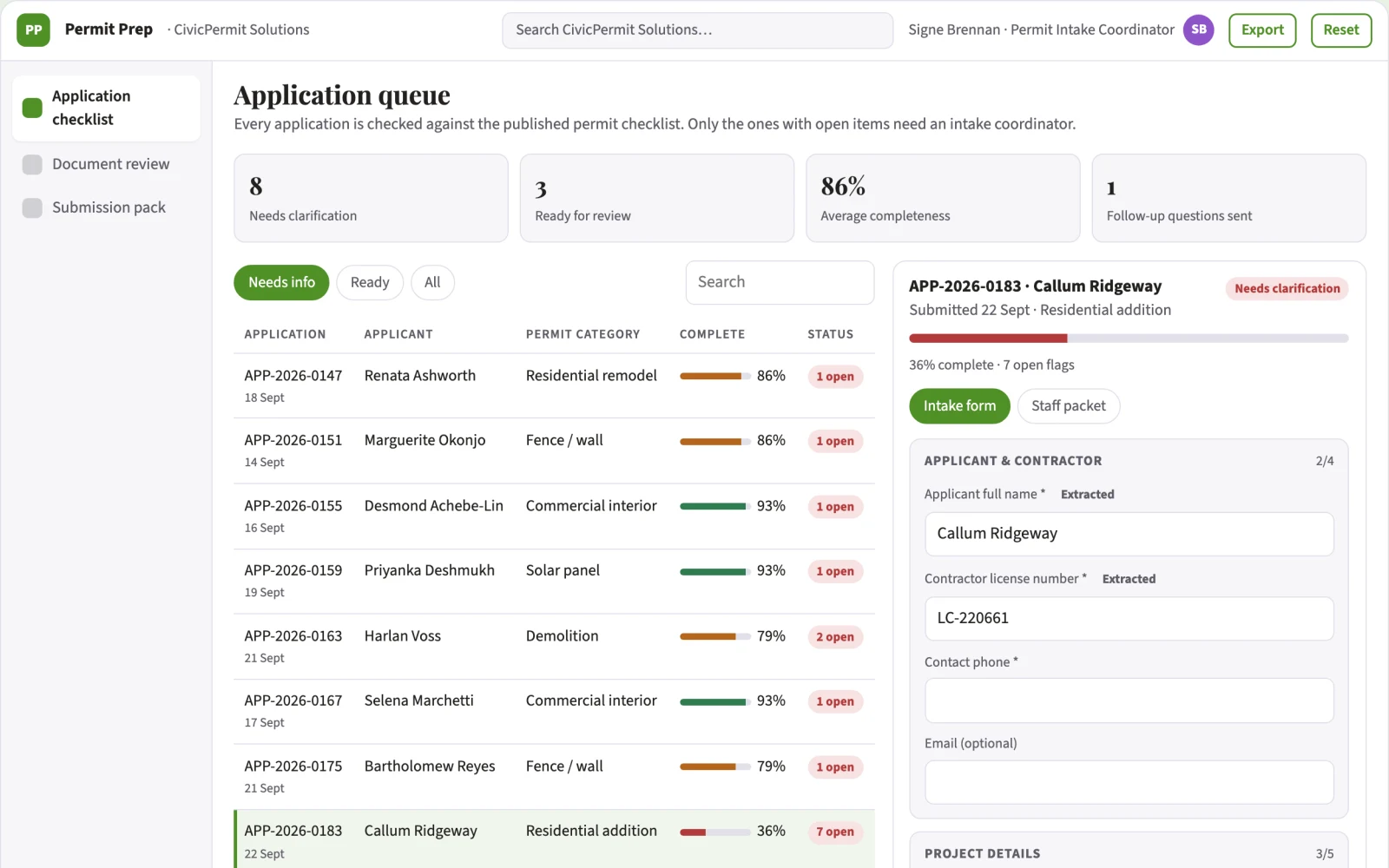Image resolution: width=1389 pixels, height=868 pixels.
Task: Select the Ready filter
Action: tap(370, 283)
